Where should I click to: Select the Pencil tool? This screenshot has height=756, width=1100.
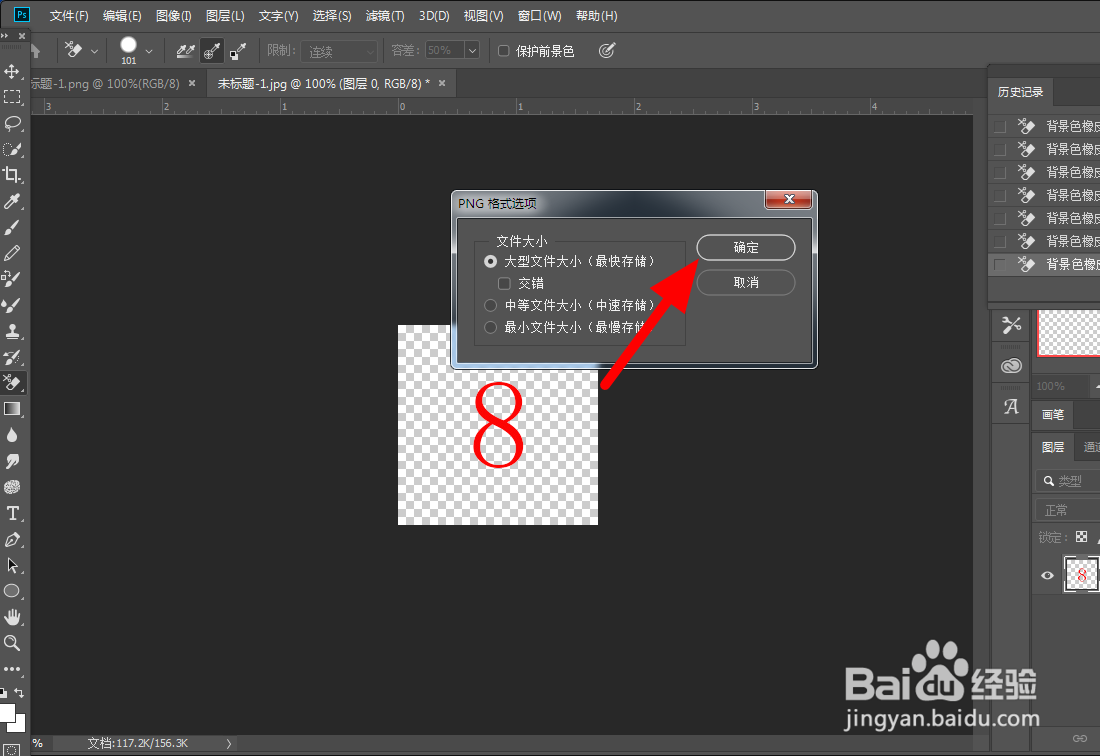[12, 252]
